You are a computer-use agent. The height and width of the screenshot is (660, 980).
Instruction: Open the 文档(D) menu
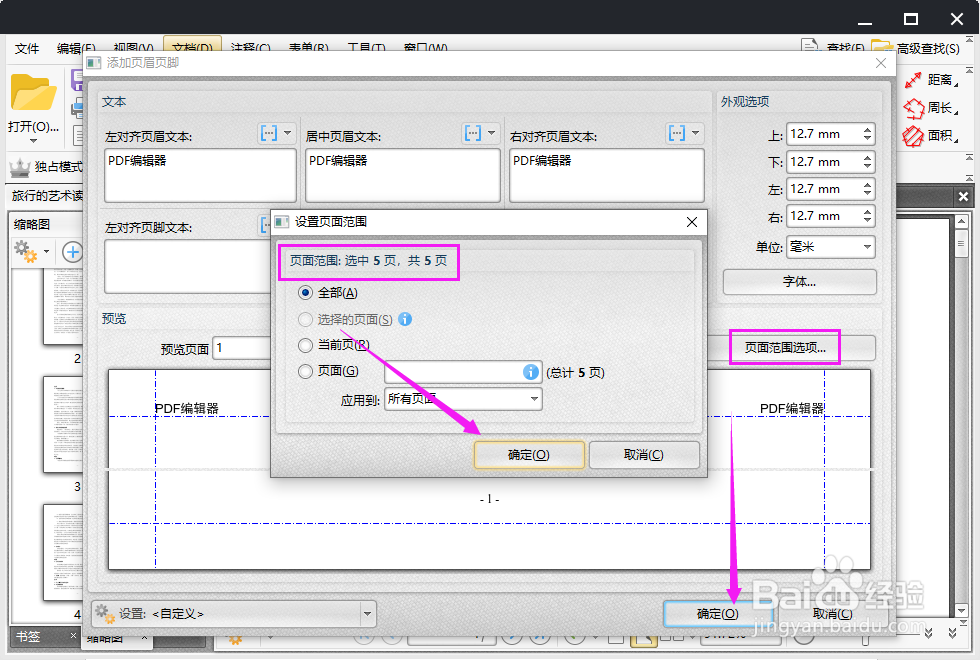click(x=194, y=46)
